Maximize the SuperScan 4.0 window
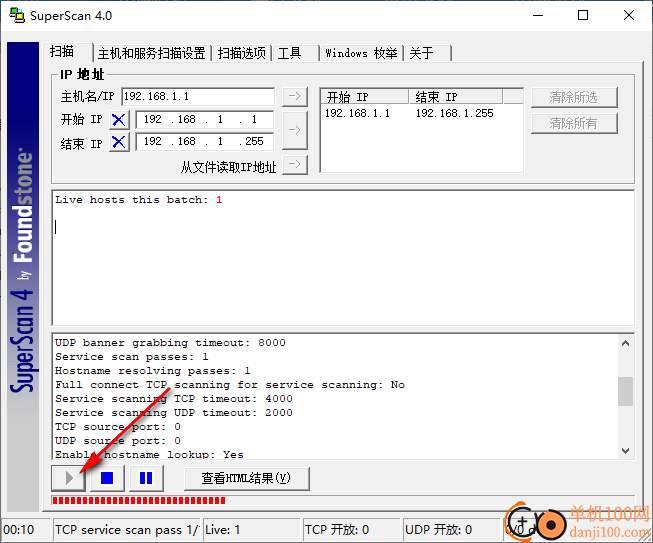The image size is (653, 543). 583,15
